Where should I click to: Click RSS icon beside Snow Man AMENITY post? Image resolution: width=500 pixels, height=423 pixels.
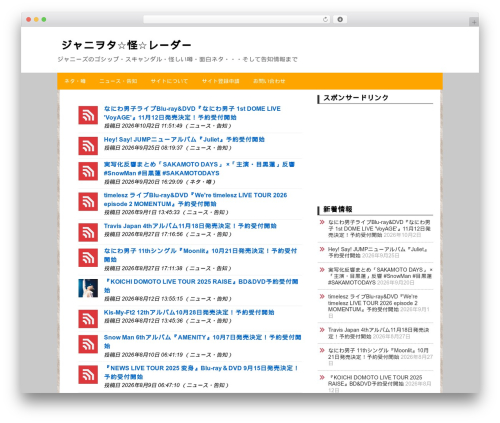coord(88,344)
